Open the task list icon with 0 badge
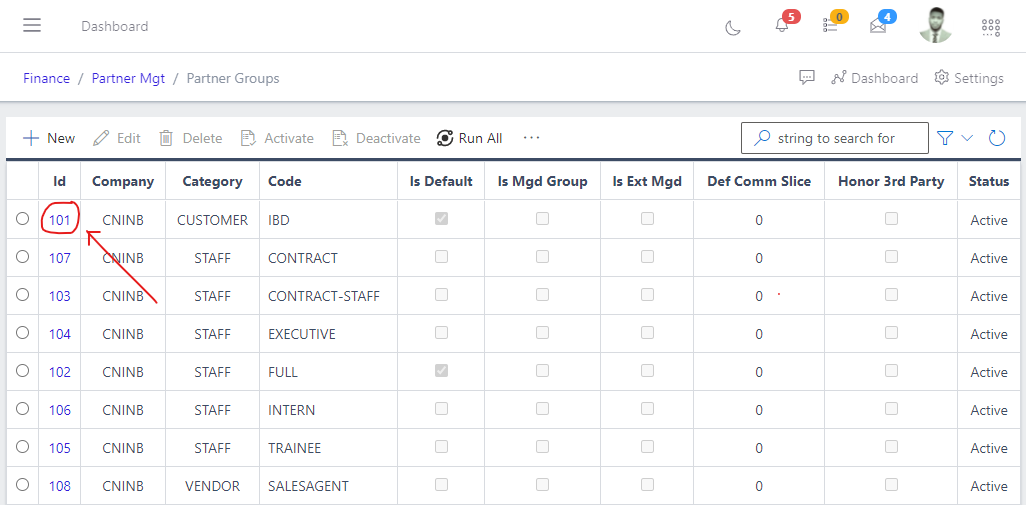The width and height of the screenshot is (1026, 505). click(x=830, y=26)
